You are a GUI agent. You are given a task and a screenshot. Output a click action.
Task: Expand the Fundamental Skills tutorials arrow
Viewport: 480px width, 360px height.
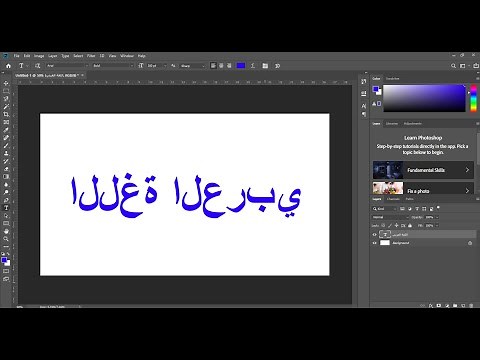tap(467, 170)
